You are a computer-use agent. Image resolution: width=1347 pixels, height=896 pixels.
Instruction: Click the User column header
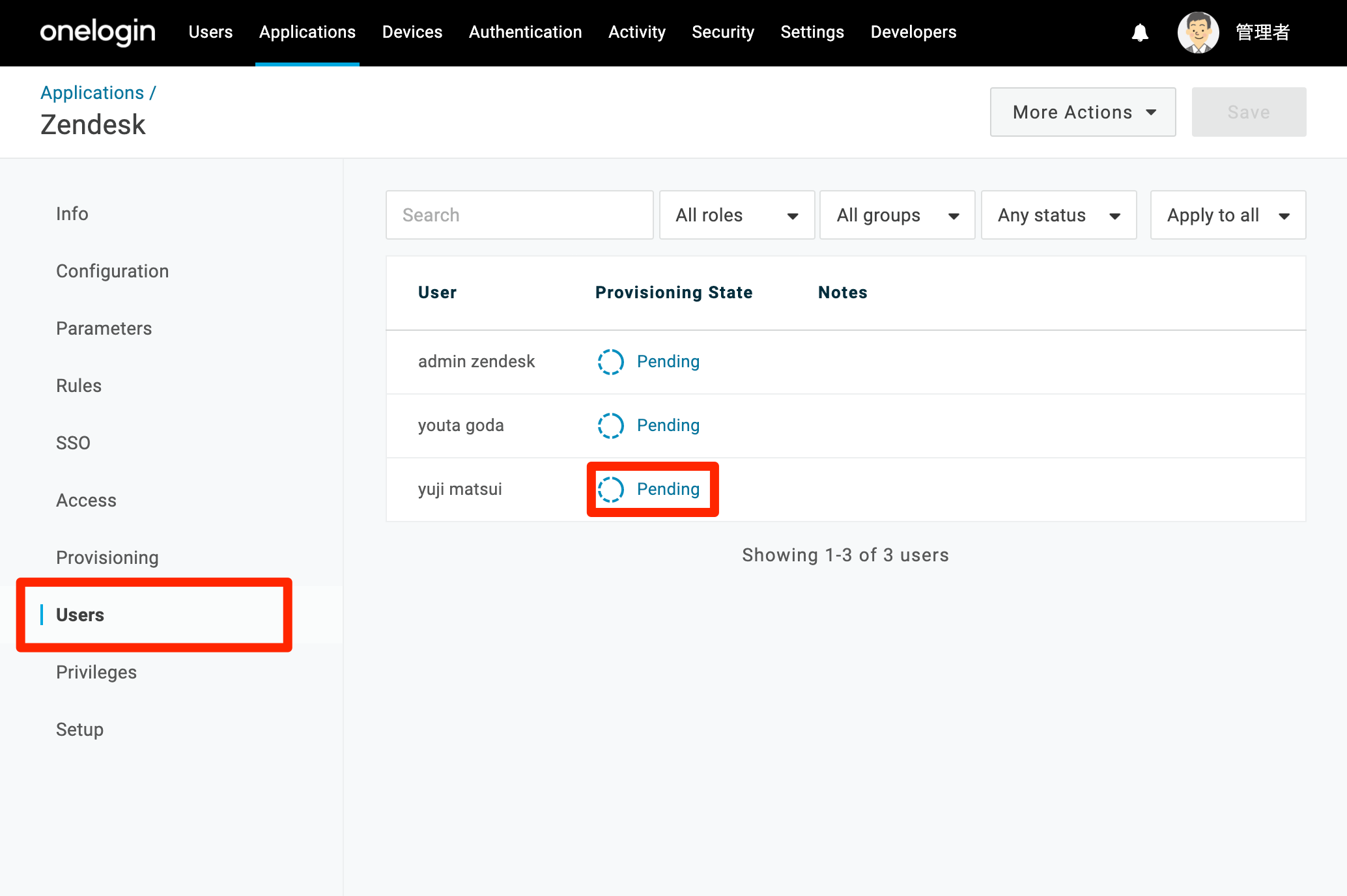pyautogui.click(x=437, y=292)
